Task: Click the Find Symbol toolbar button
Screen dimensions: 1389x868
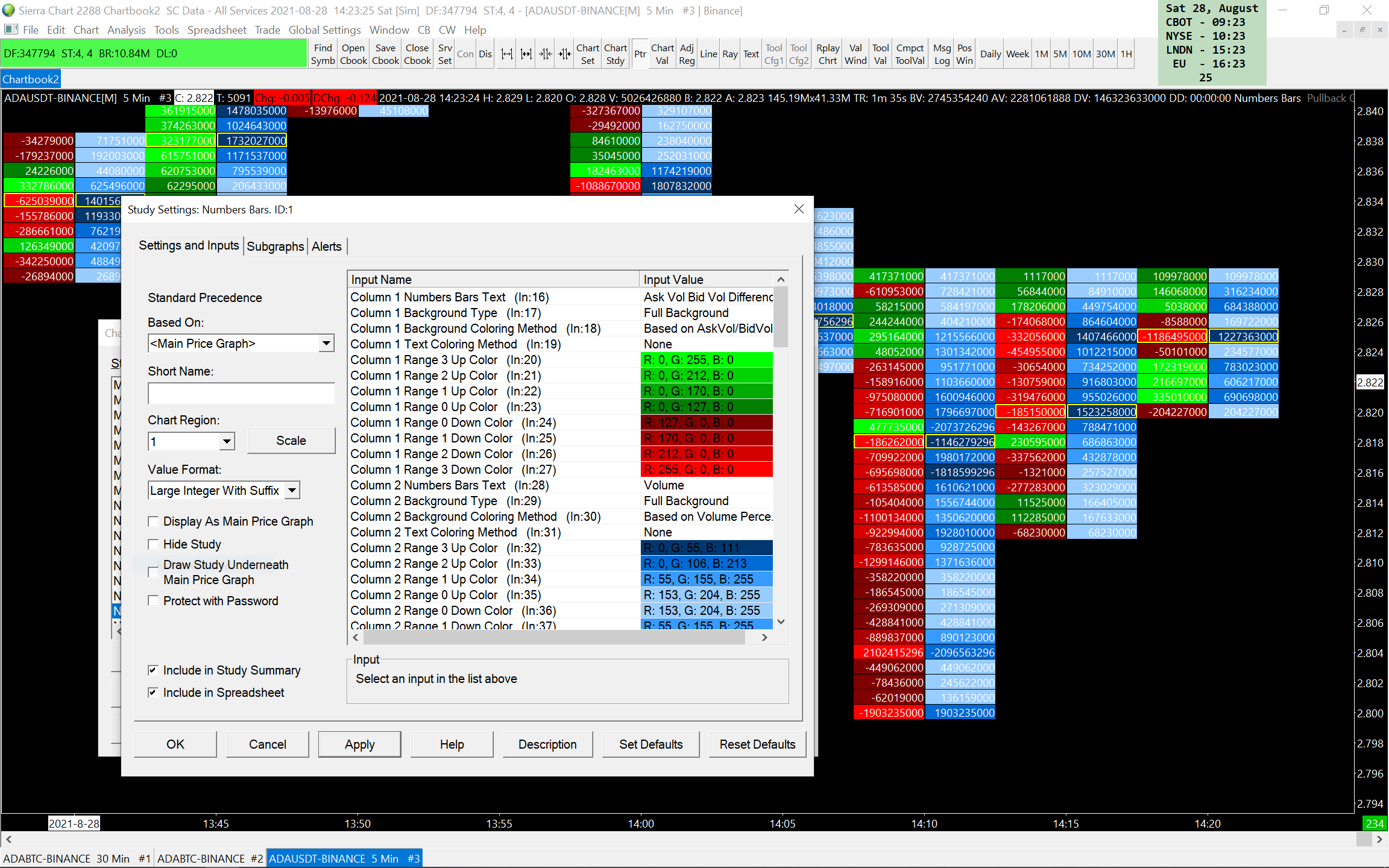Action: click(x=323, y=54)
